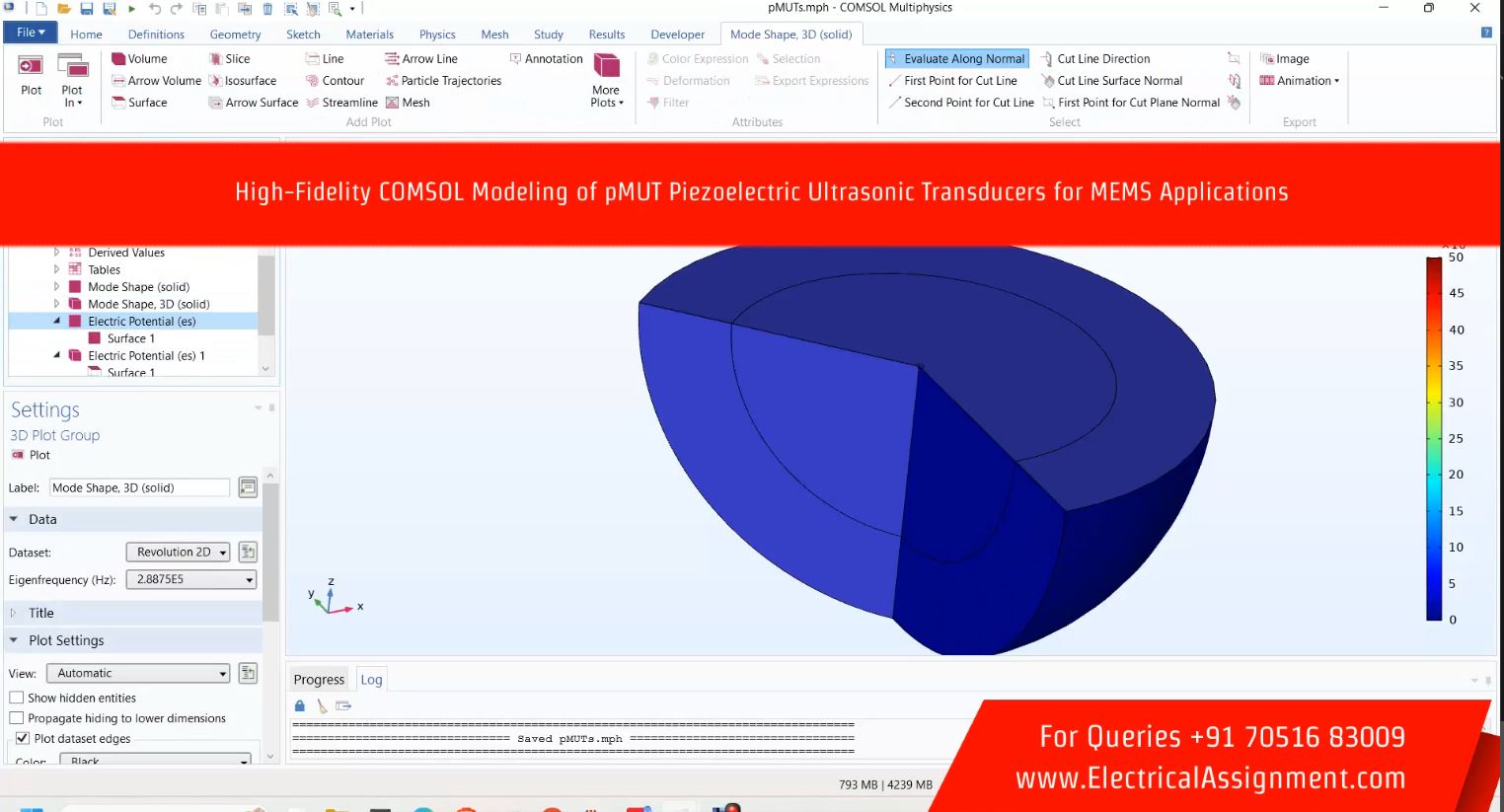Select the Streamline plot tool

tap(313, 103)
